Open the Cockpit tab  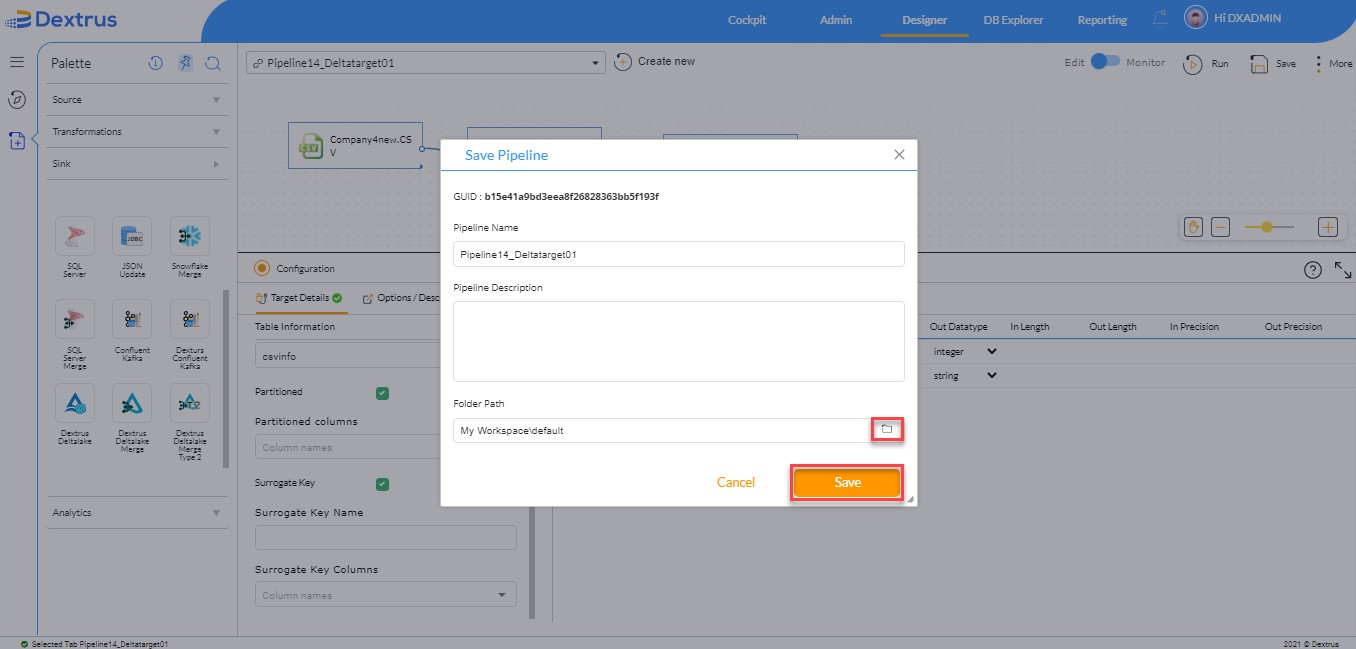(747, 20)
